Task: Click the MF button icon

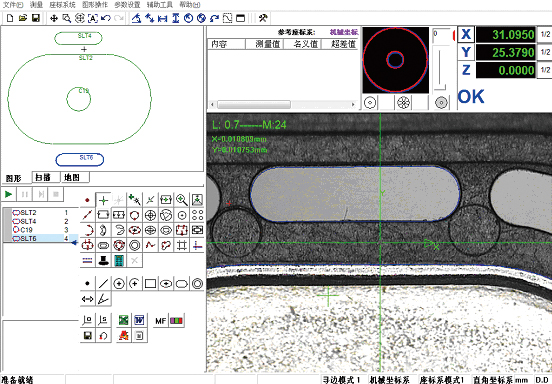Action: tap(161, 321)
